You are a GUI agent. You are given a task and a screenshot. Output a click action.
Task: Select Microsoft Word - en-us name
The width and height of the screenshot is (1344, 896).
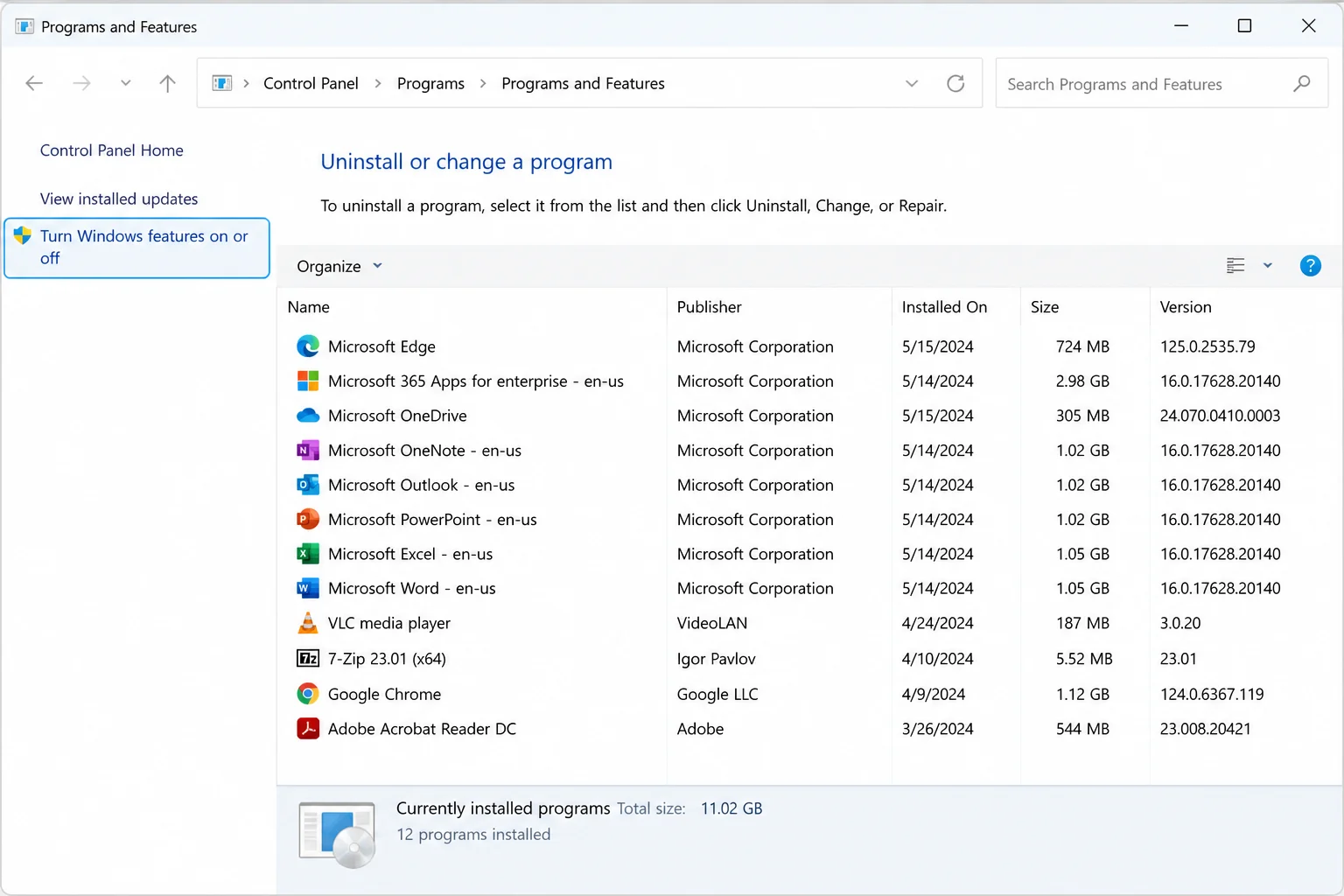(x=411, y=588)
